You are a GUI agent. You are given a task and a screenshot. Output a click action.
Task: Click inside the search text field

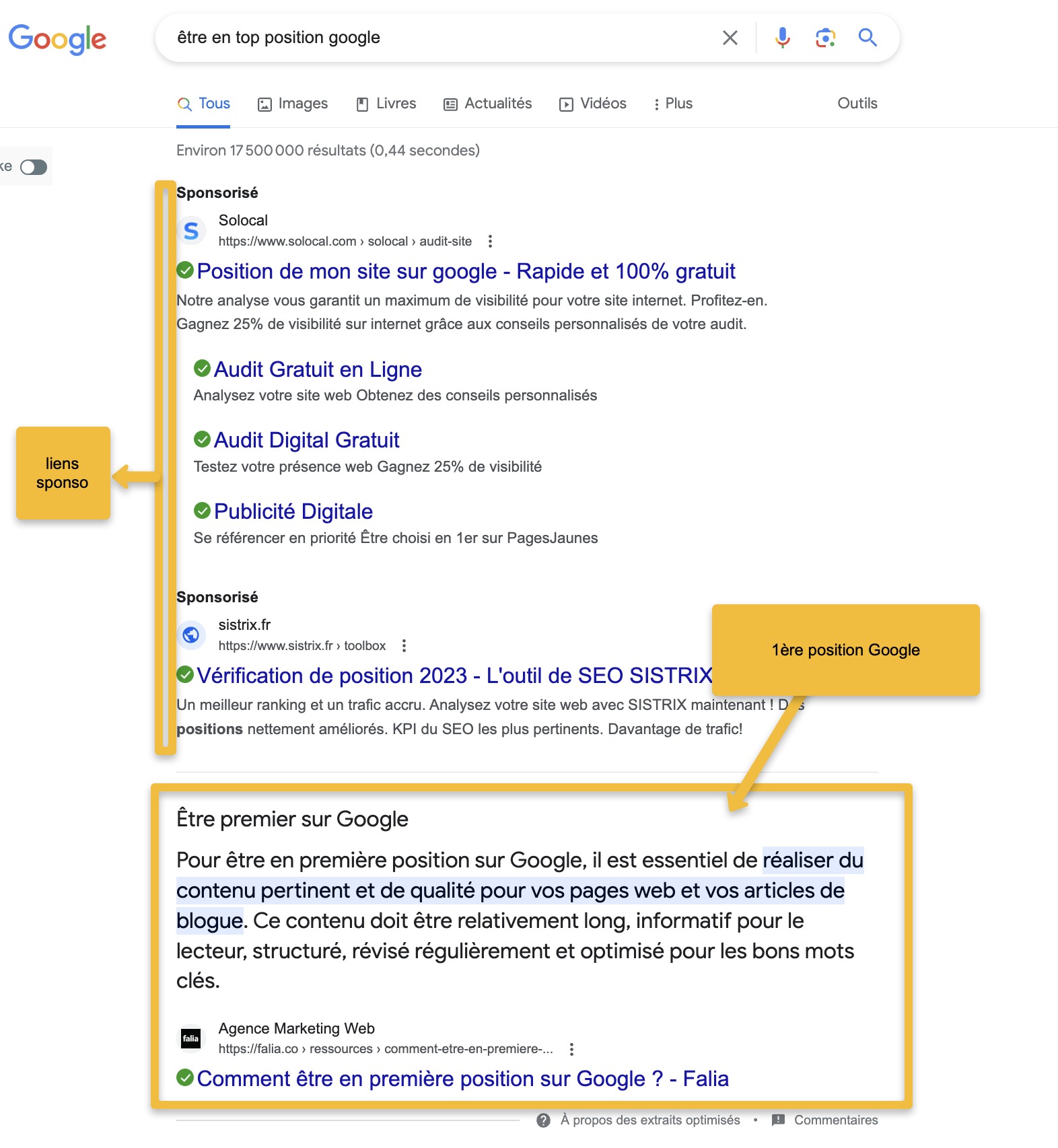[x=437, y=38]
